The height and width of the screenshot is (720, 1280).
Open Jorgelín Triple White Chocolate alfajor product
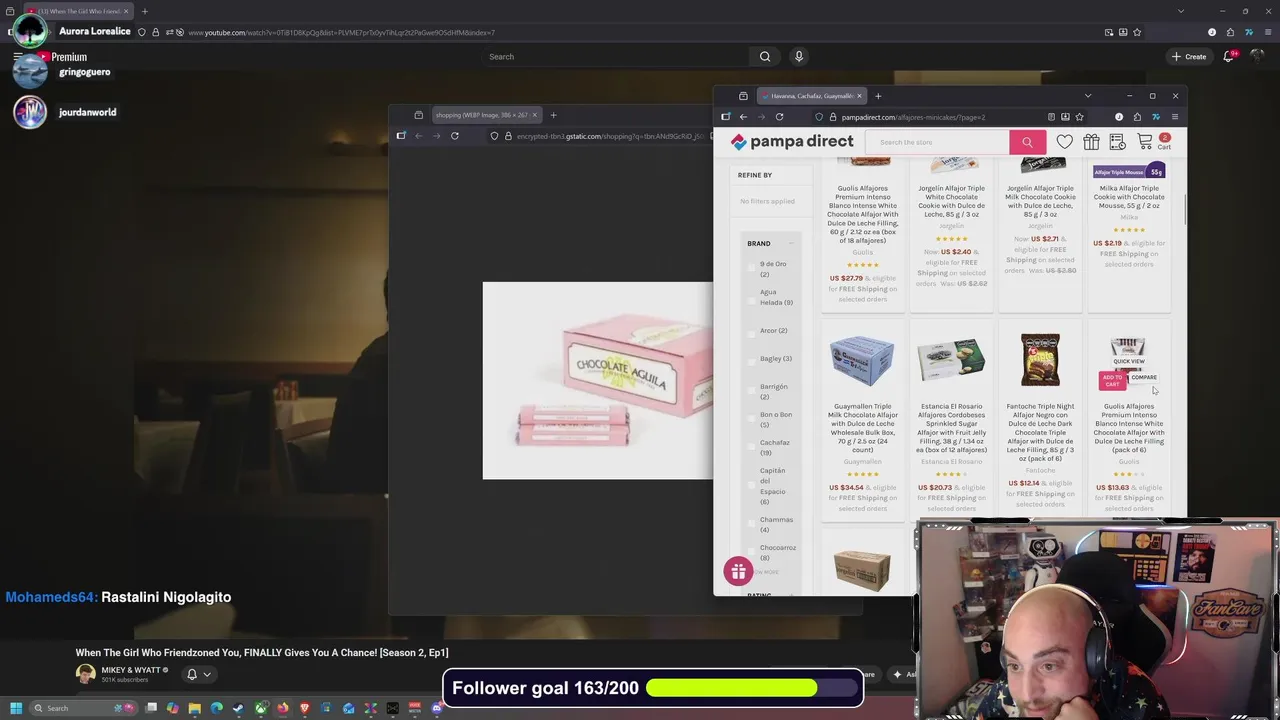(x=951, y=201)
